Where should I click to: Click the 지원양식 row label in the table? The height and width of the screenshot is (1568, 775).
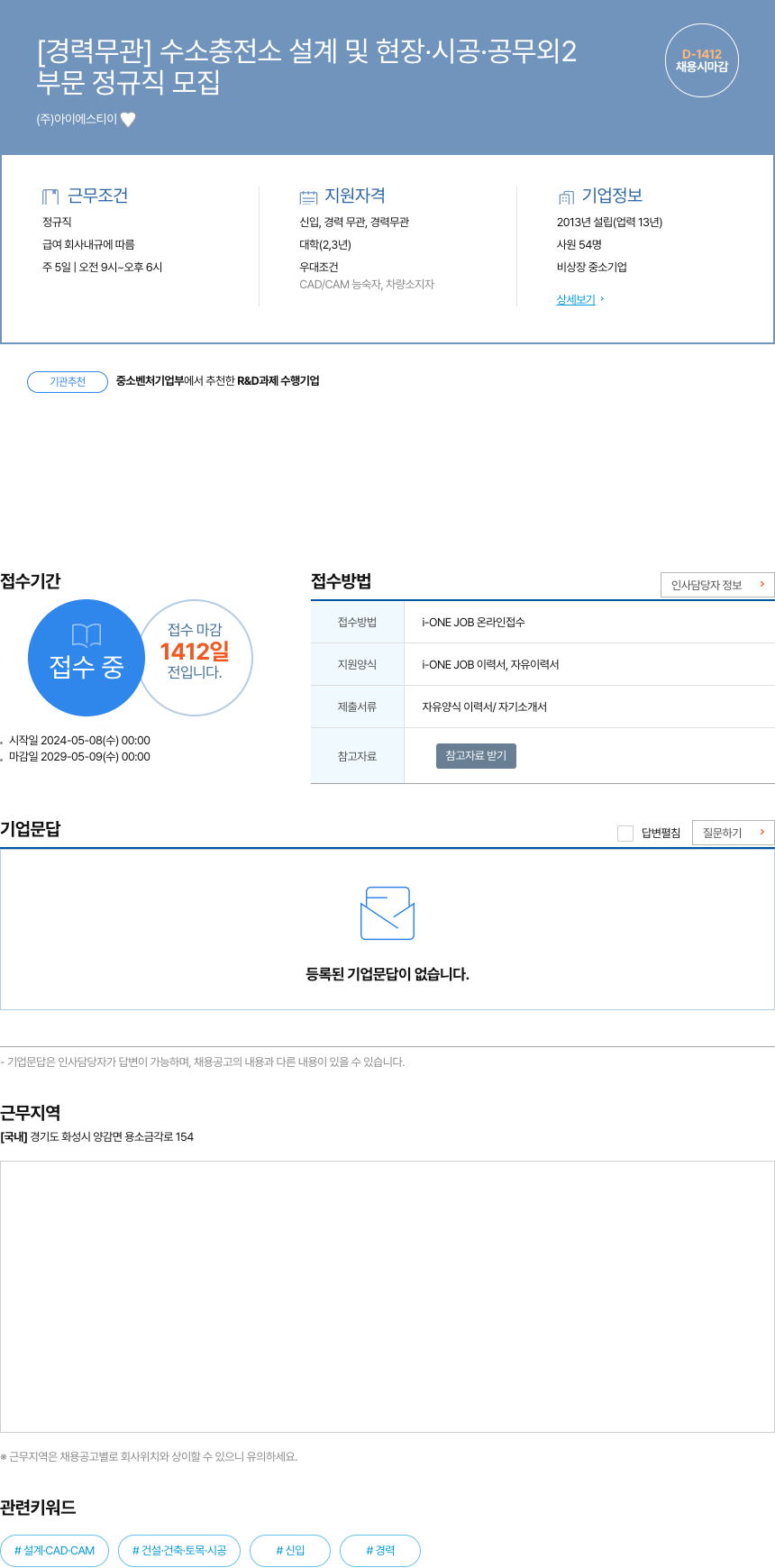tap(357, 665)
